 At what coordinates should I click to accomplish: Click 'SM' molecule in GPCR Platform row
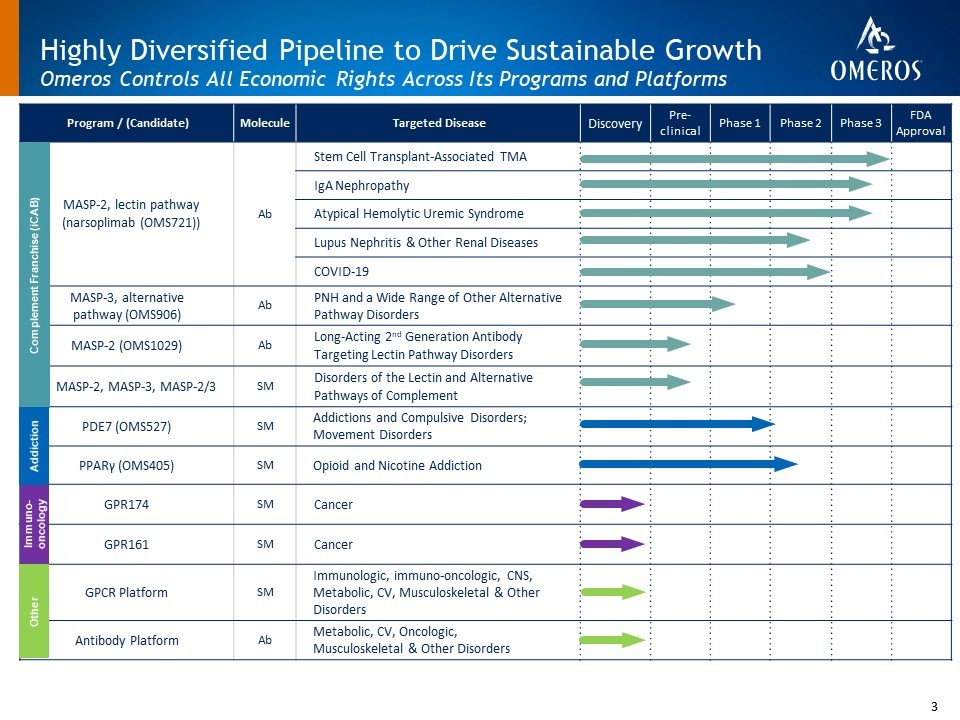pyautogui.click(x=265, y=591)
